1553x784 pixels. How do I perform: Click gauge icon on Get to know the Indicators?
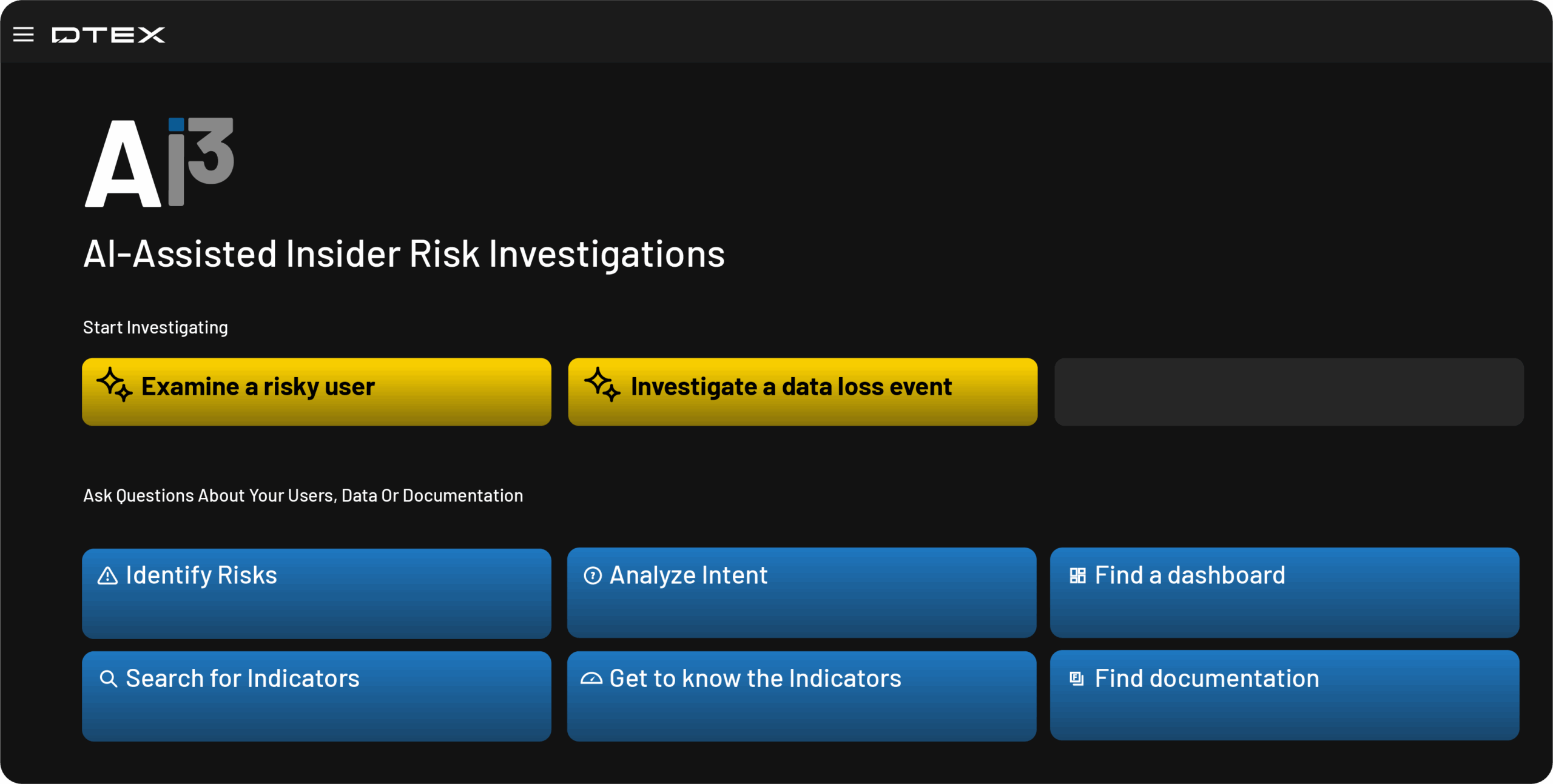[591, 678]
